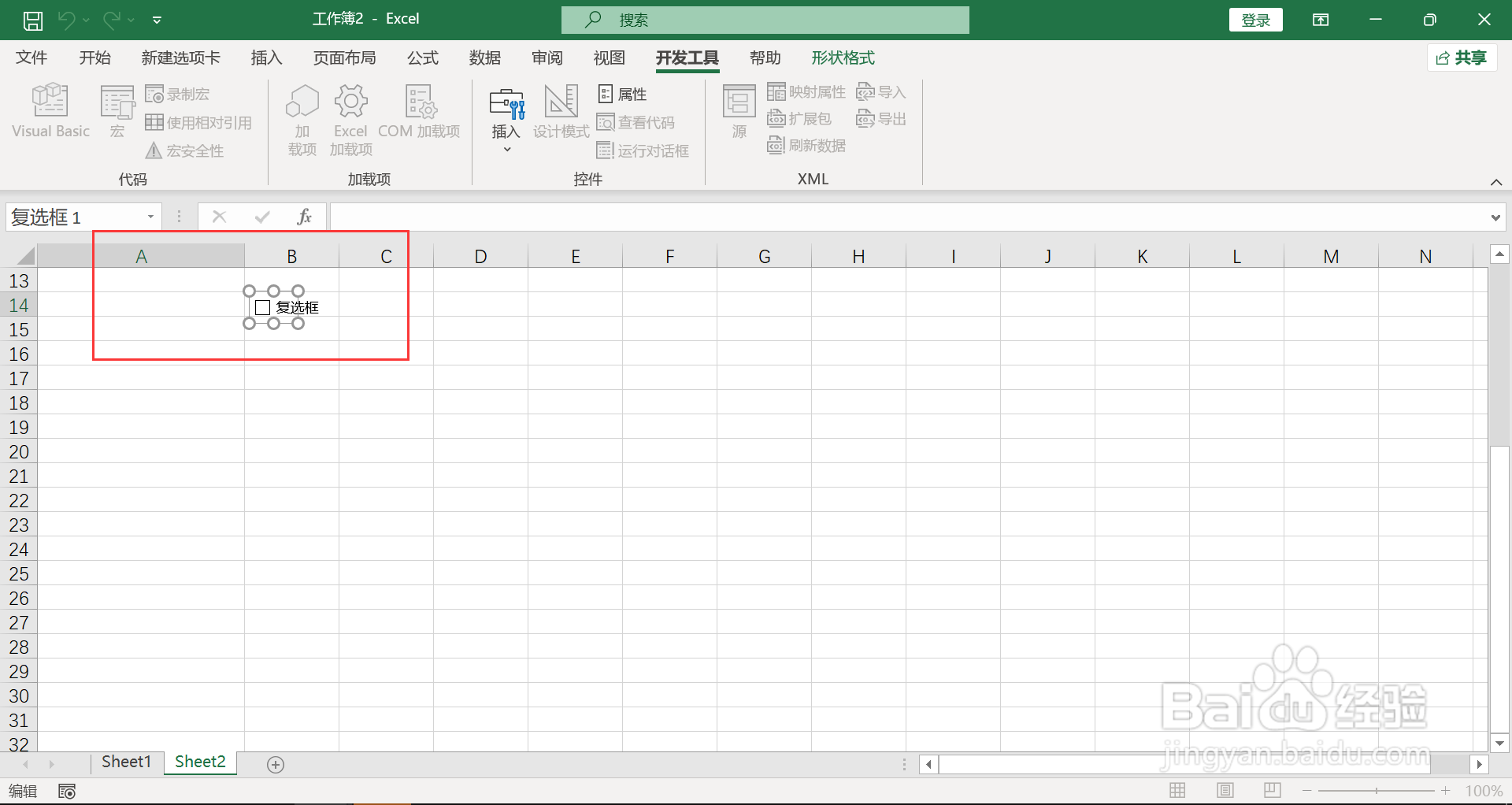Viewport: 1512px width, 805px height.
Task: Switch to the 帮助 tab
Action: [765, 57]
